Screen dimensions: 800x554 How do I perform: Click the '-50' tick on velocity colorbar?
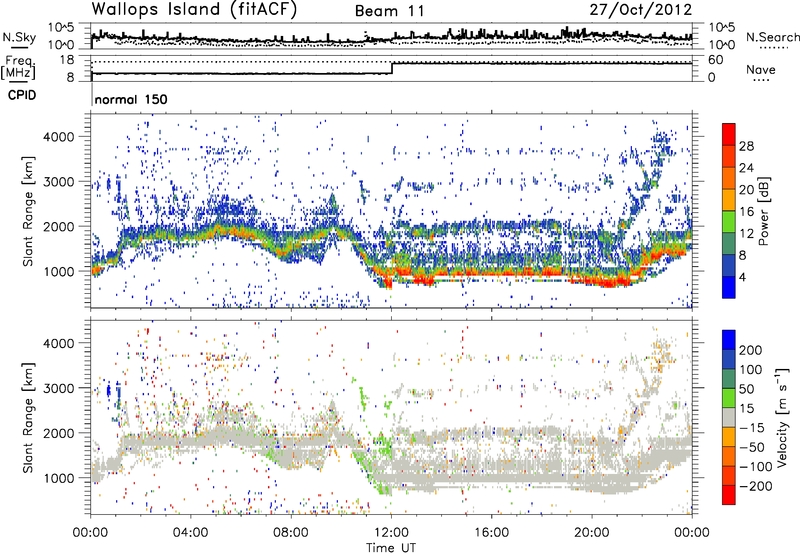[x=752, y=447]
